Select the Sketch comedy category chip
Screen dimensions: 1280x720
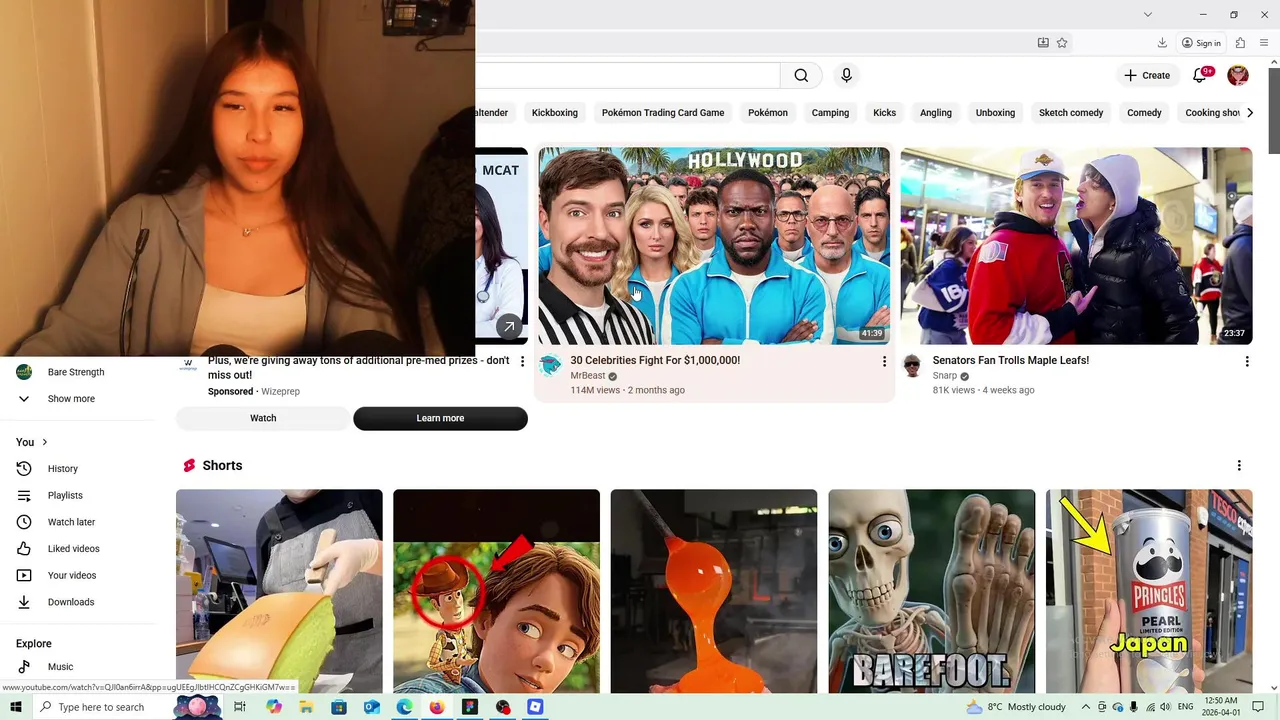coord(1071,113)
